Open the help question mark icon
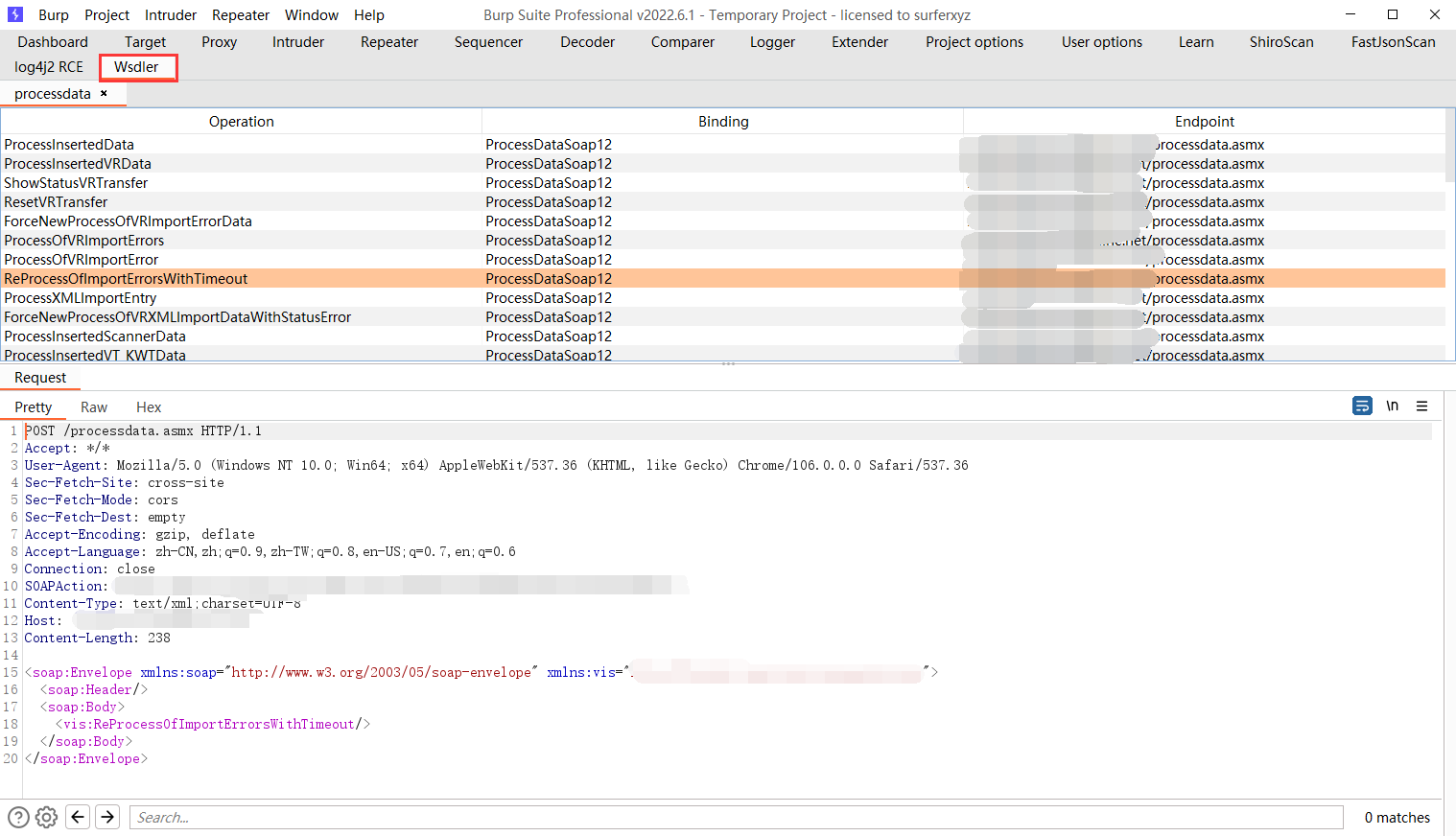Image resolution: width=1456 pixels, height=836 pixels. pyautogui.click(x=18, y=817)
